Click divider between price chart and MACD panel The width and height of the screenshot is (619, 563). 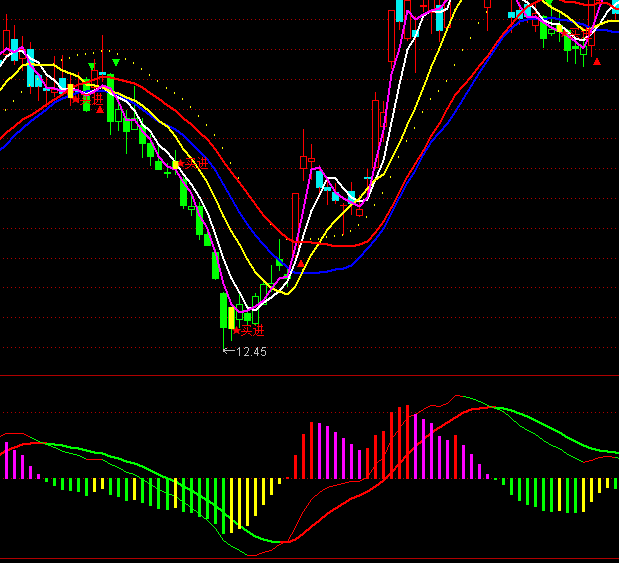pyautogui.click(x=309, y=375)
